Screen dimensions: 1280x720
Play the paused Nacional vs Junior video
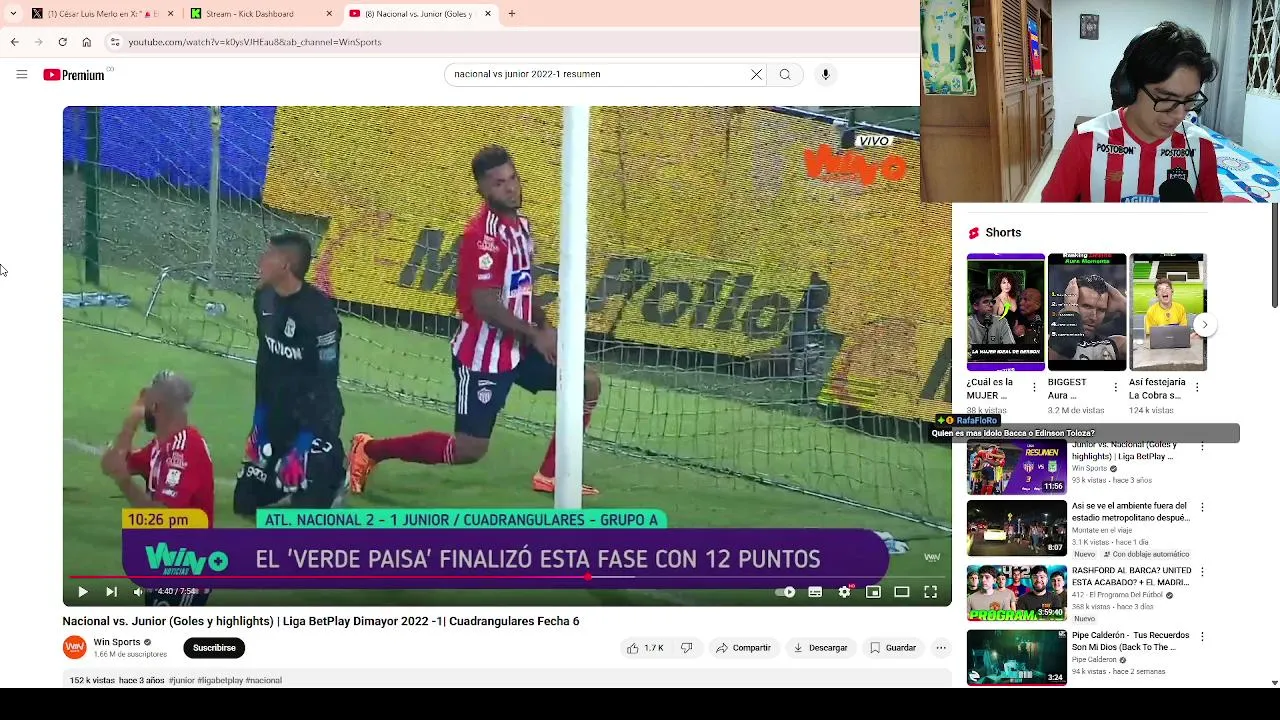[83, 592]
